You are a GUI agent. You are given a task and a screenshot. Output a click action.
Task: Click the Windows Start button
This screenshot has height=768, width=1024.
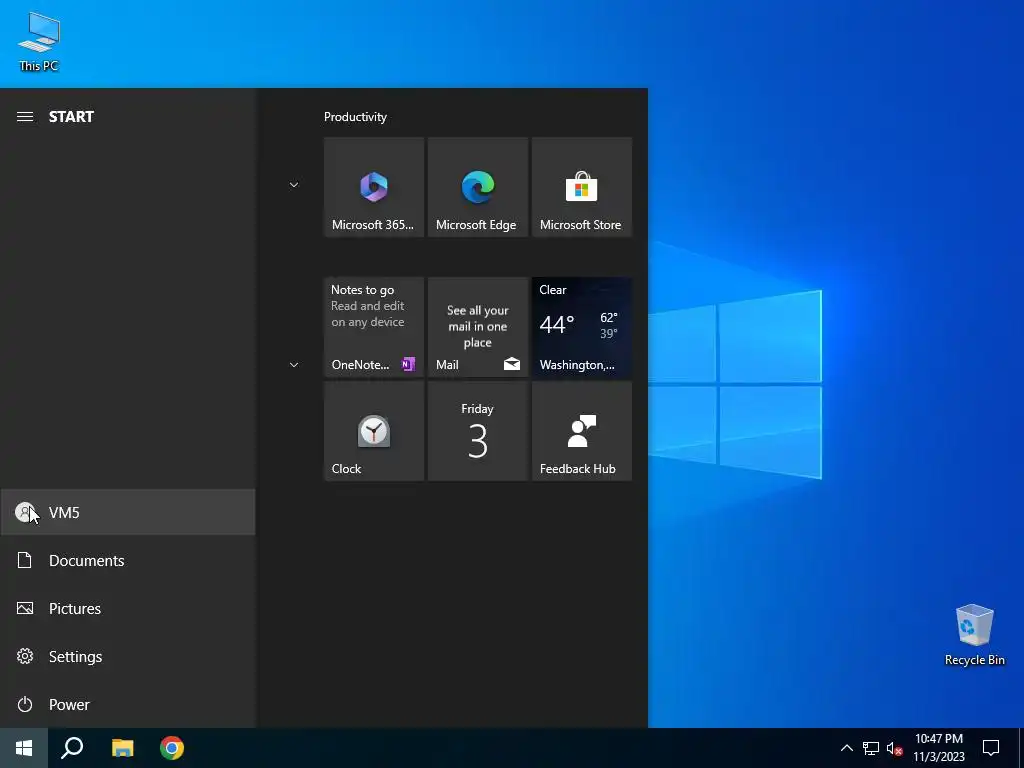pos(24,748)
